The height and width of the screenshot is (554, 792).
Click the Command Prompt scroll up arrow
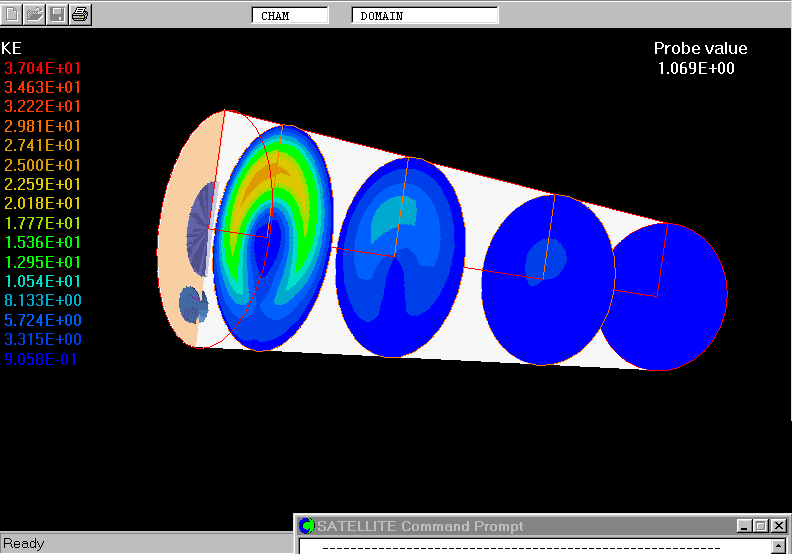tap(779, 546)
